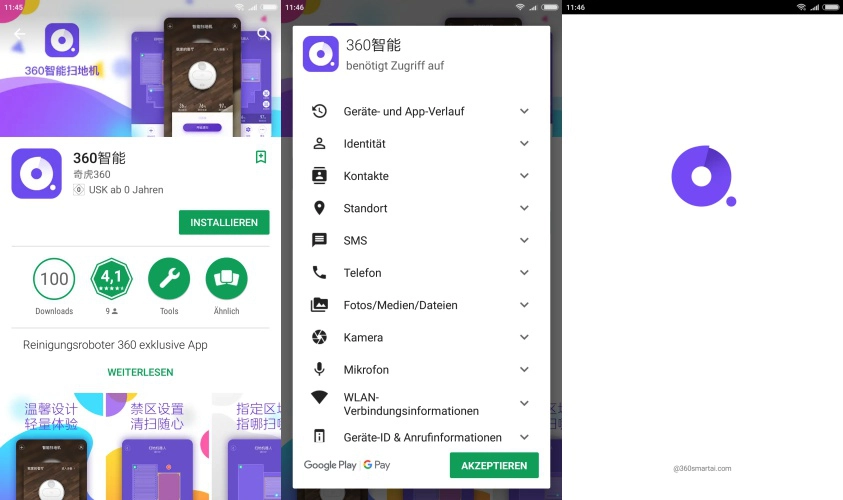Tap the battery icon in splash screen status bar
The width and height of the screenshot is (843, 500).
coord(830,7)
